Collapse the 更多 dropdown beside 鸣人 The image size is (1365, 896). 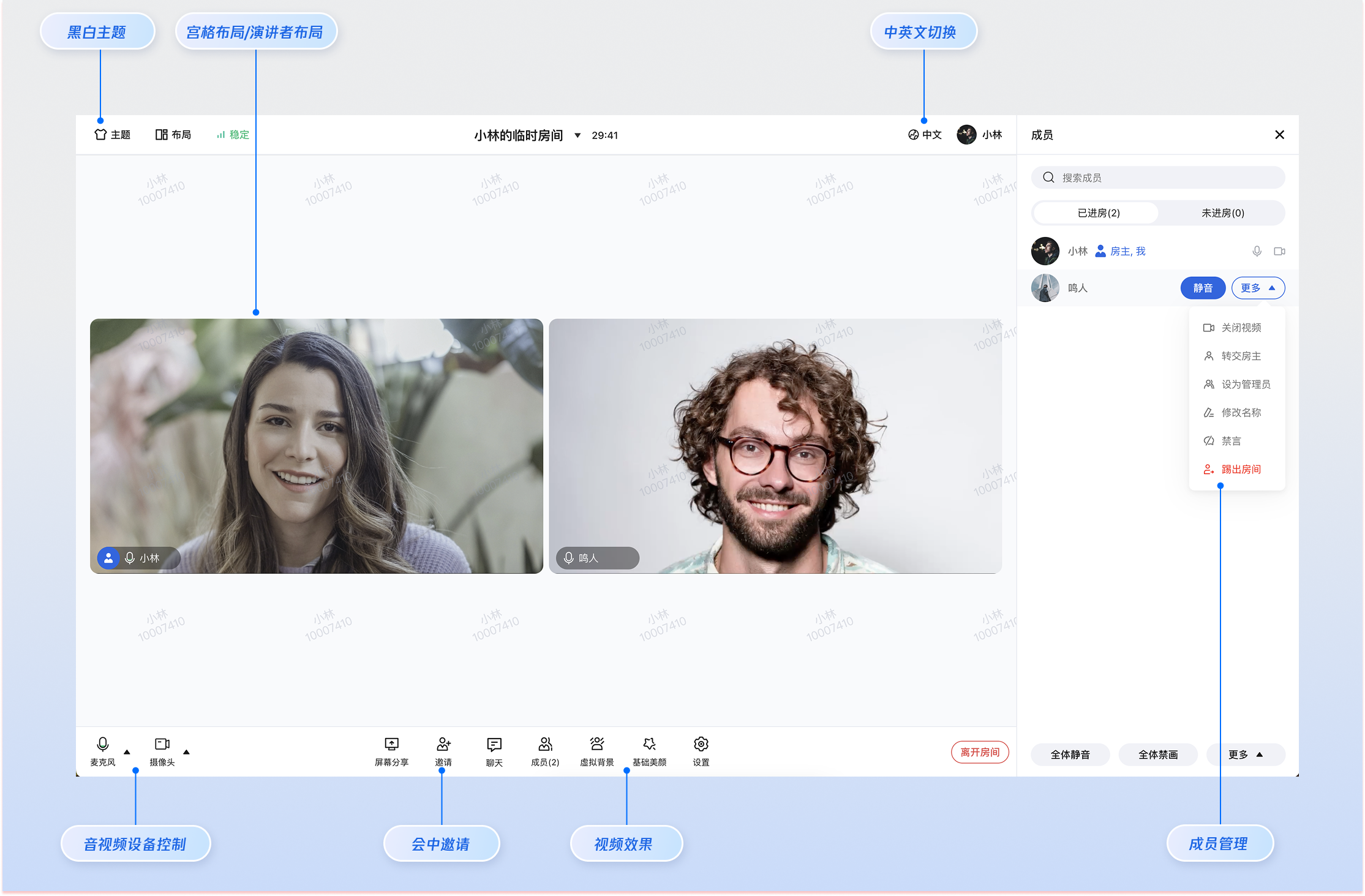[1258, 288]
